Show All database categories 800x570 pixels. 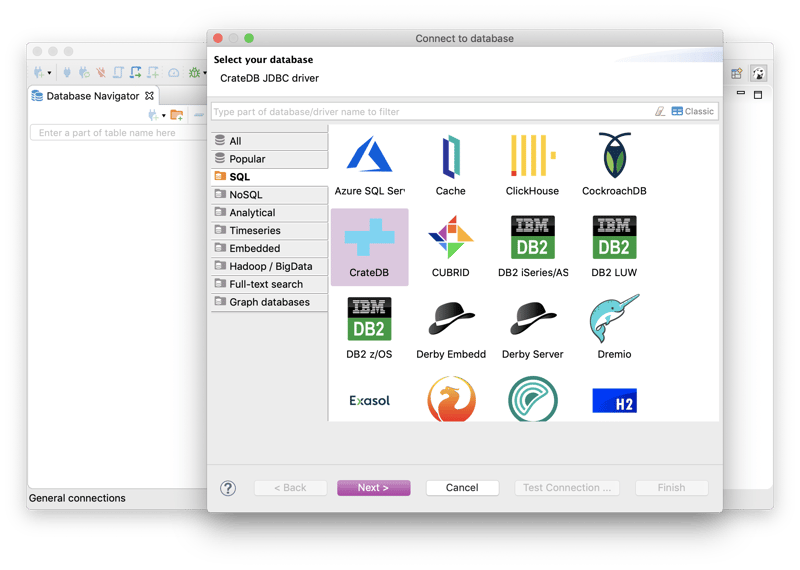[269, 141]
